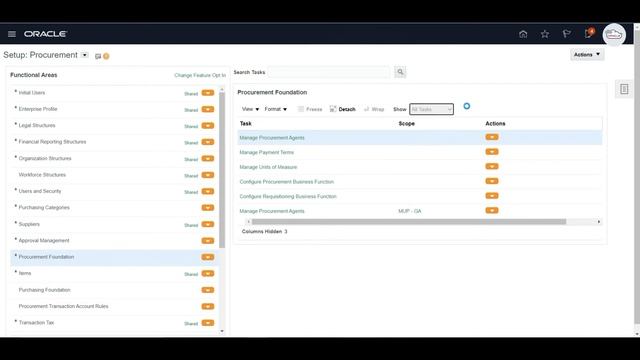The image size is (640, 360).
Task: Select the Purchasing Categories functional area
Action: (44, 208)
